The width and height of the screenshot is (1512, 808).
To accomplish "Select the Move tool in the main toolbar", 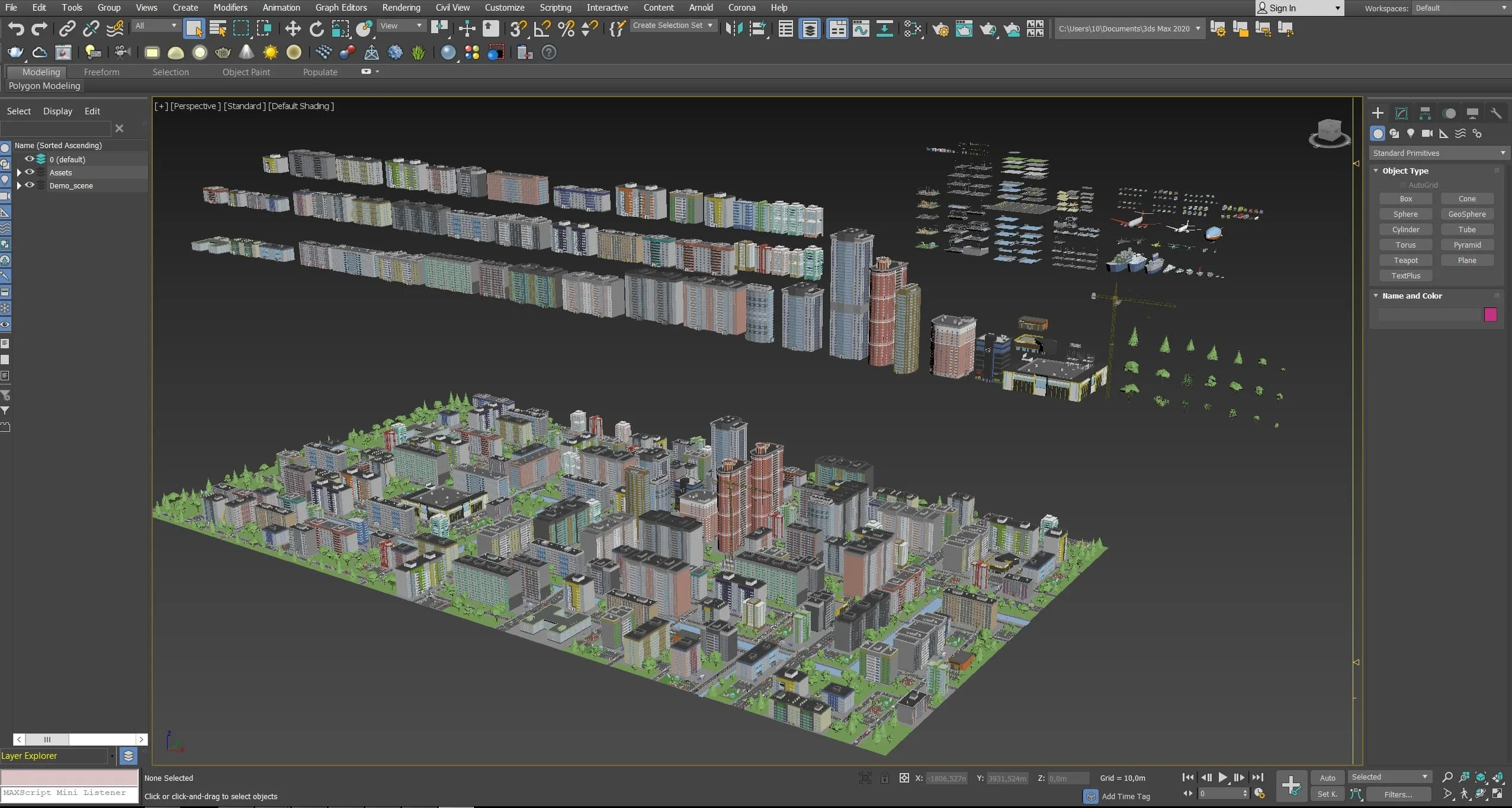I will coord(293,28).
